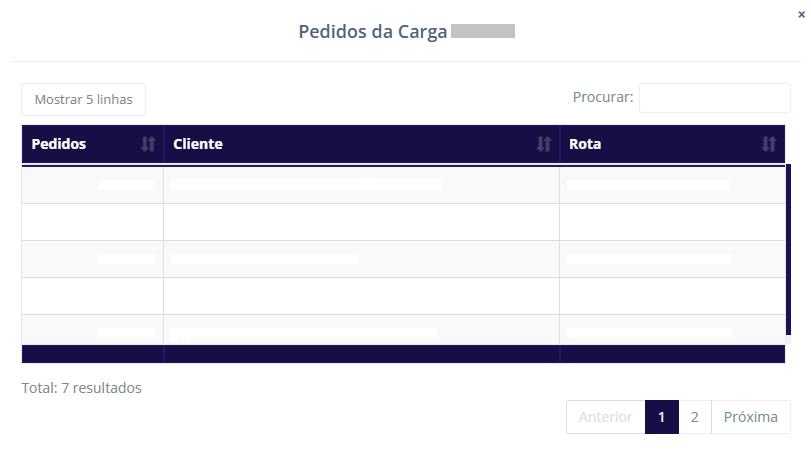The height and width of the screenshot is (451, 811).
Task: Click the Procurar label
Action: click(x=602, y=97)
